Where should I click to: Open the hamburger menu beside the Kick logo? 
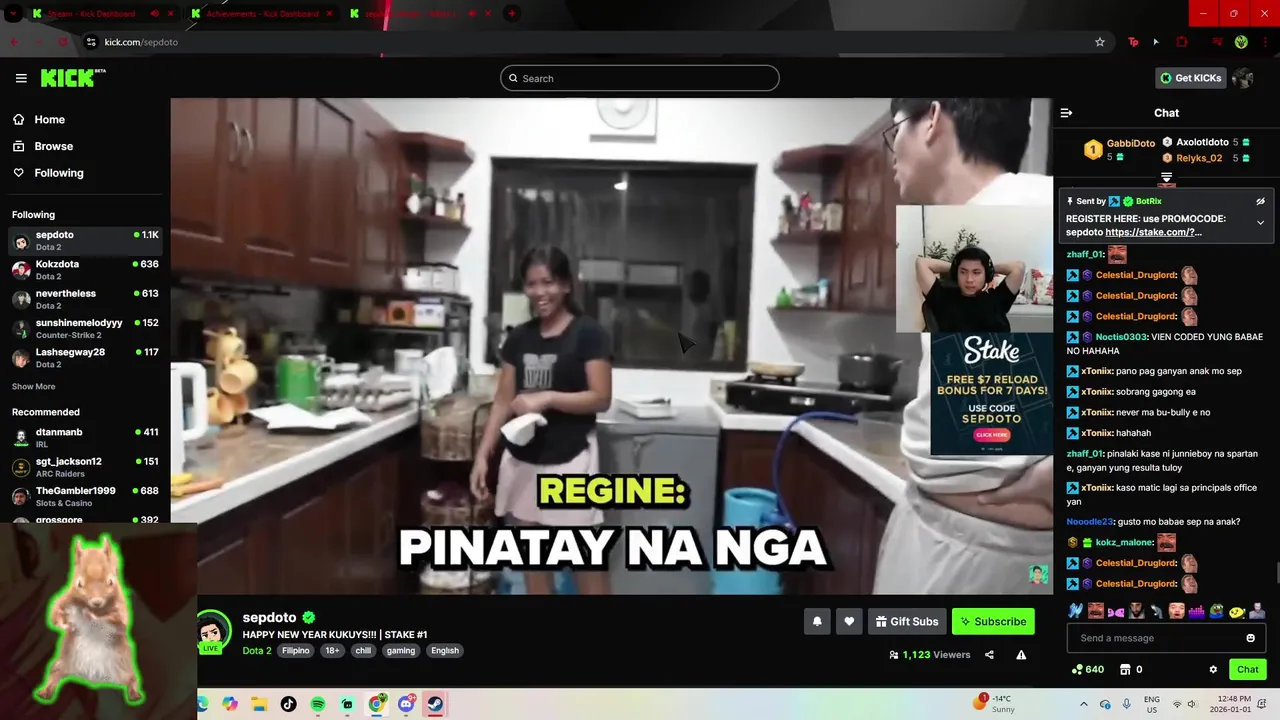click(21, 78)
